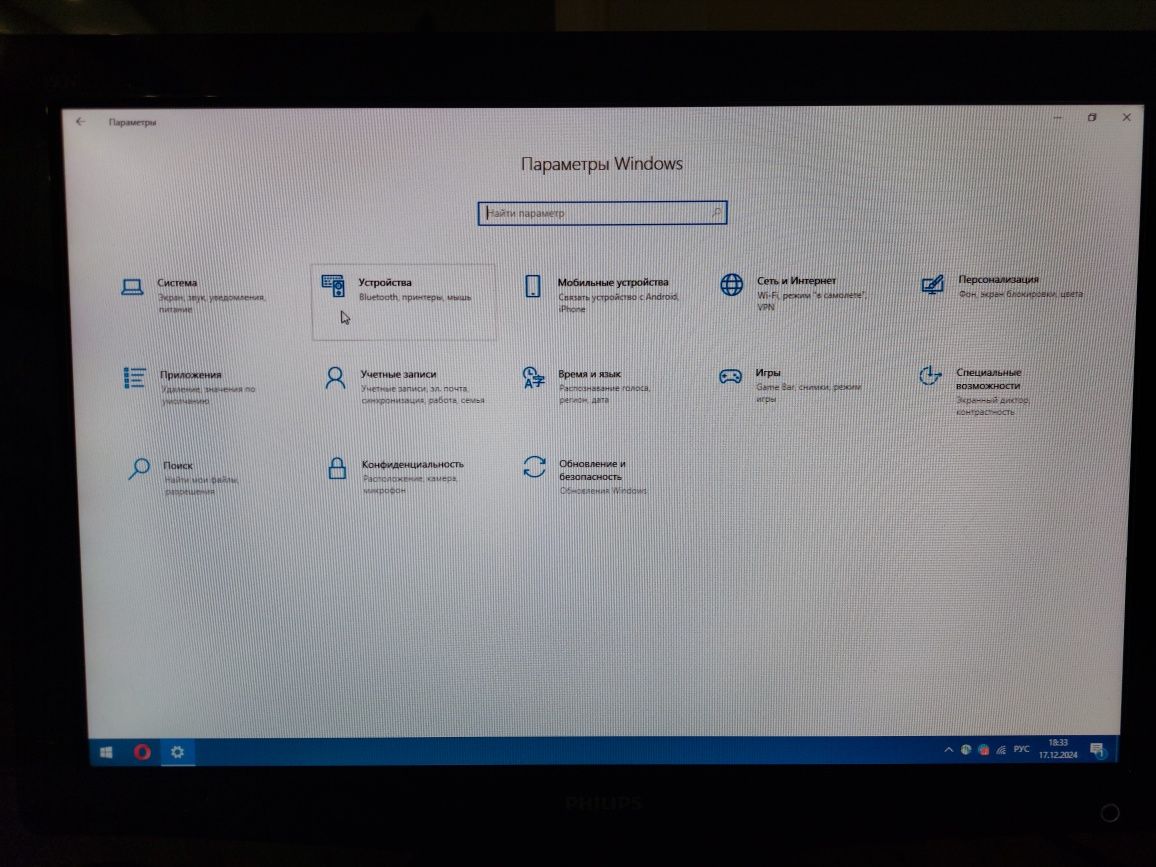The width and height of the screenshot is (1156, 867).
Task: Click the 'Специальные возможности' title text
Action: tap(988, 379)
